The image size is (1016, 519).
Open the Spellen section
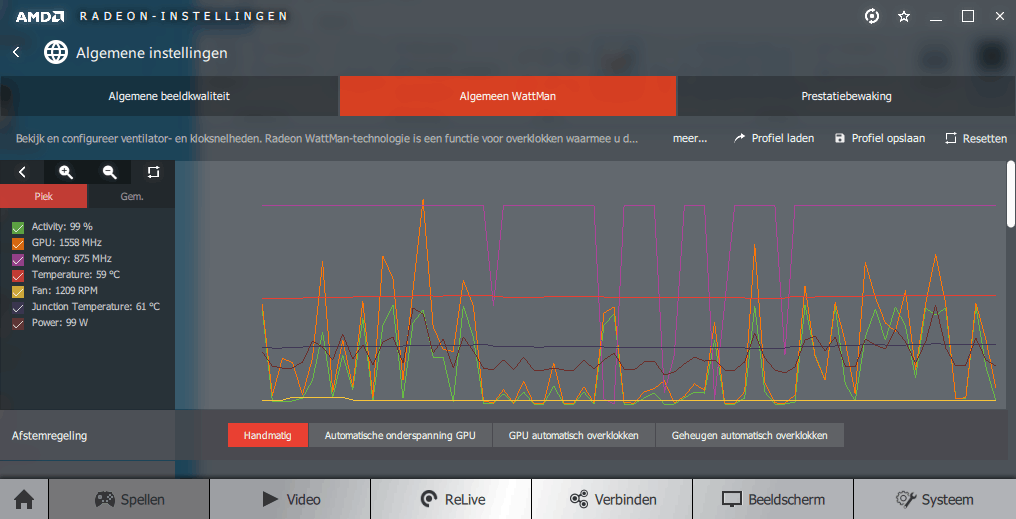pos(129,500)
